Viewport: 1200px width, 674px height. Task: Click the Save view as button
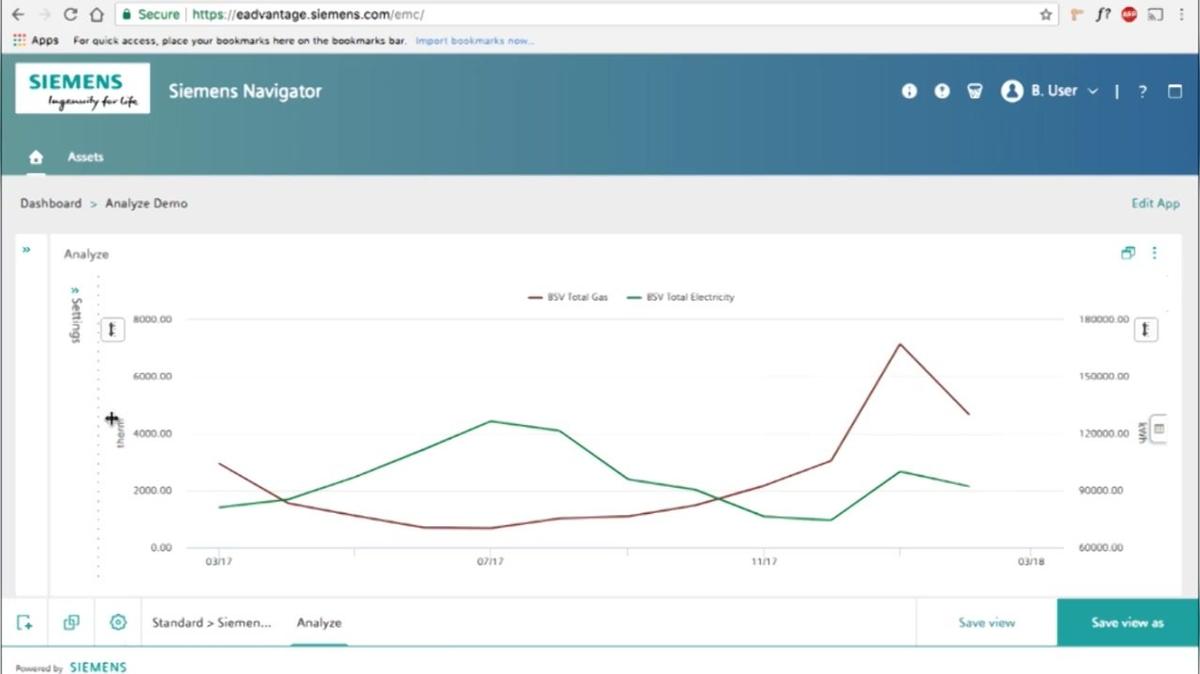1128,623
